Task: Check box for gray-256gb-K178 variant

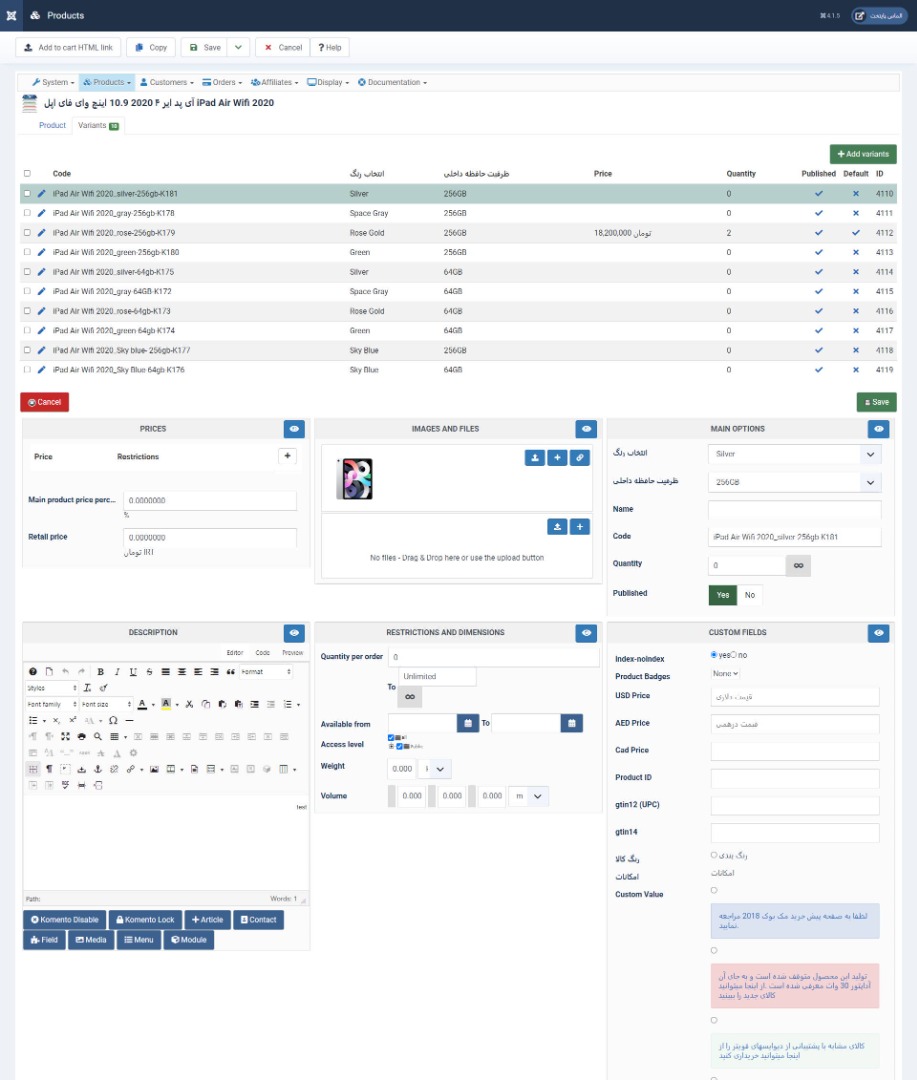Action: (x=28, y=213)
